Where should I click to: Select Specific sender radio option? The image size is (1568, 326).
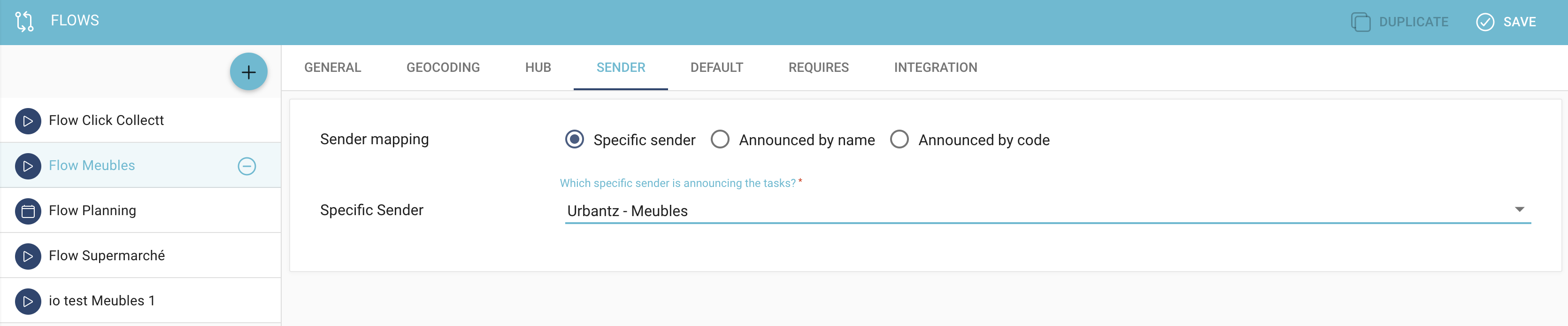(x=574, y=140)
